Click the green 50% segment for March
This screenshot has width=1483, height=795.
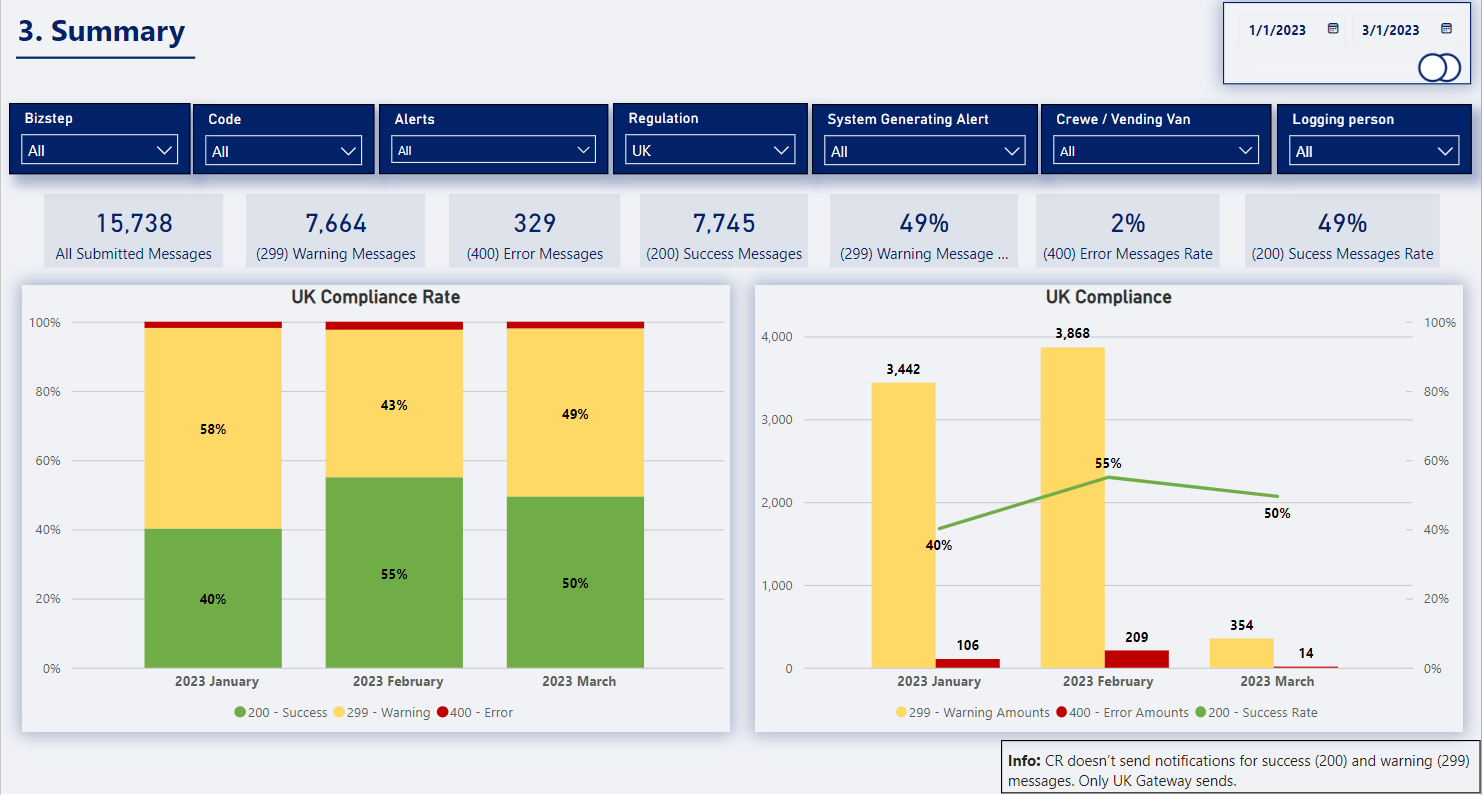pos(575,582)
